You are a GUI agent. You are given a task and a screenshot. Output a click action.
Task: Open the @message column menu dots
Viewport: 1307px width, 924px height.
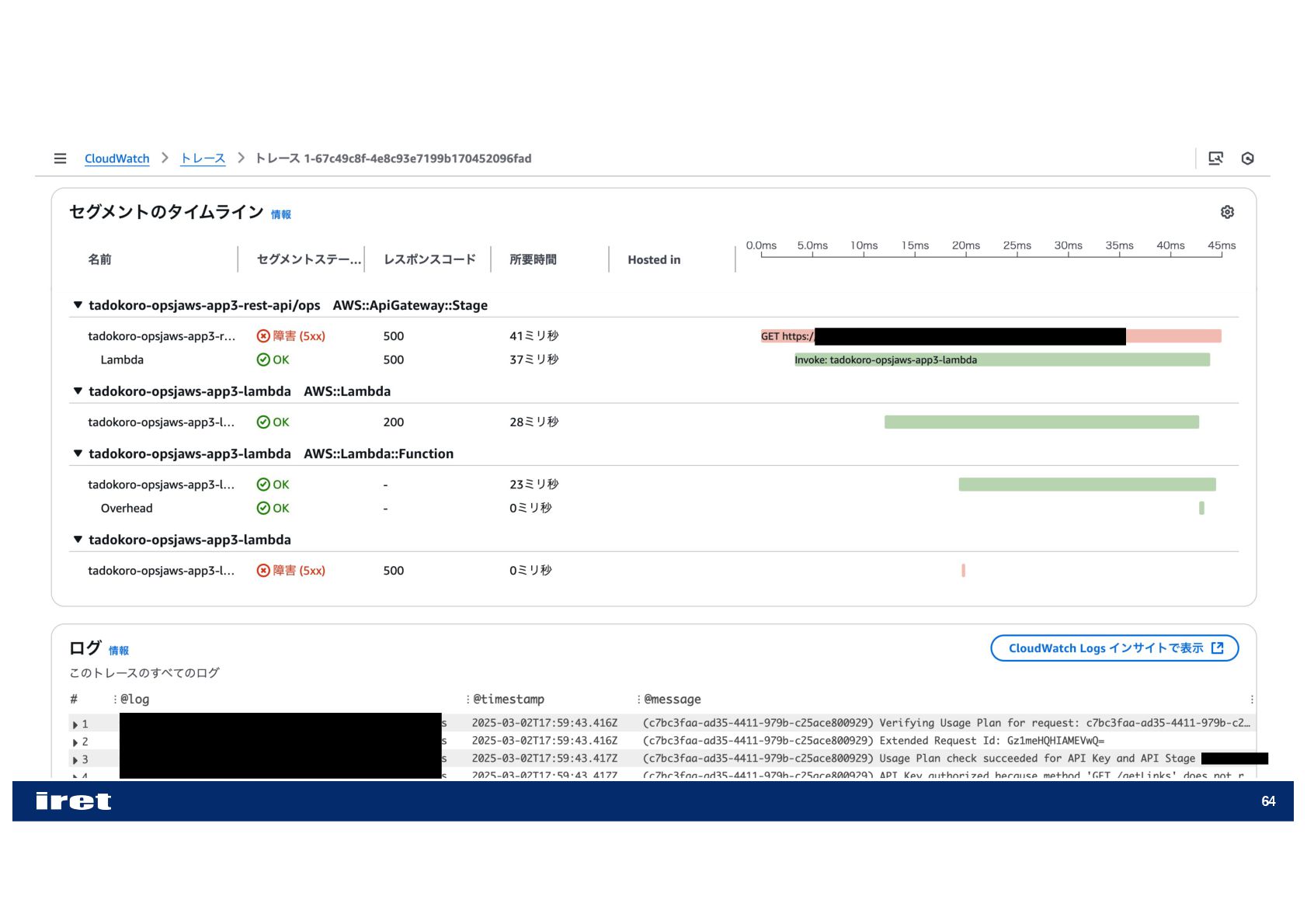coord(638,700)
